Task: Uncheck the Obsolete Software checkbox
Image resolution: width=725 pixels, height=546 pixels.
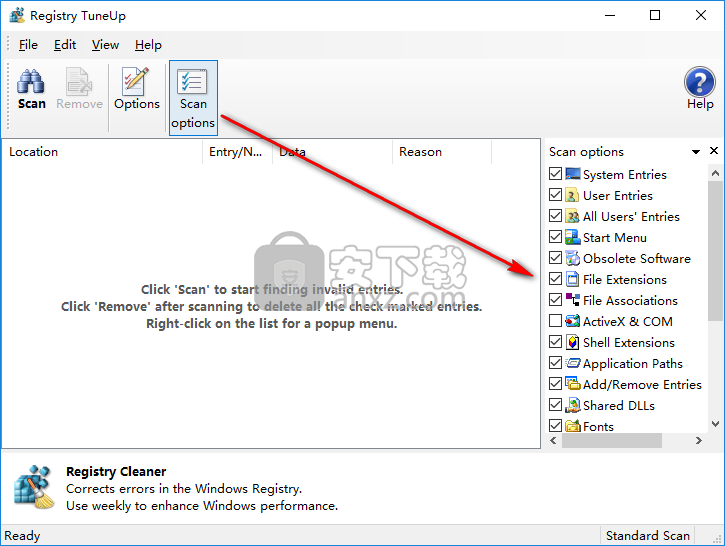Action: coord(555,258)
